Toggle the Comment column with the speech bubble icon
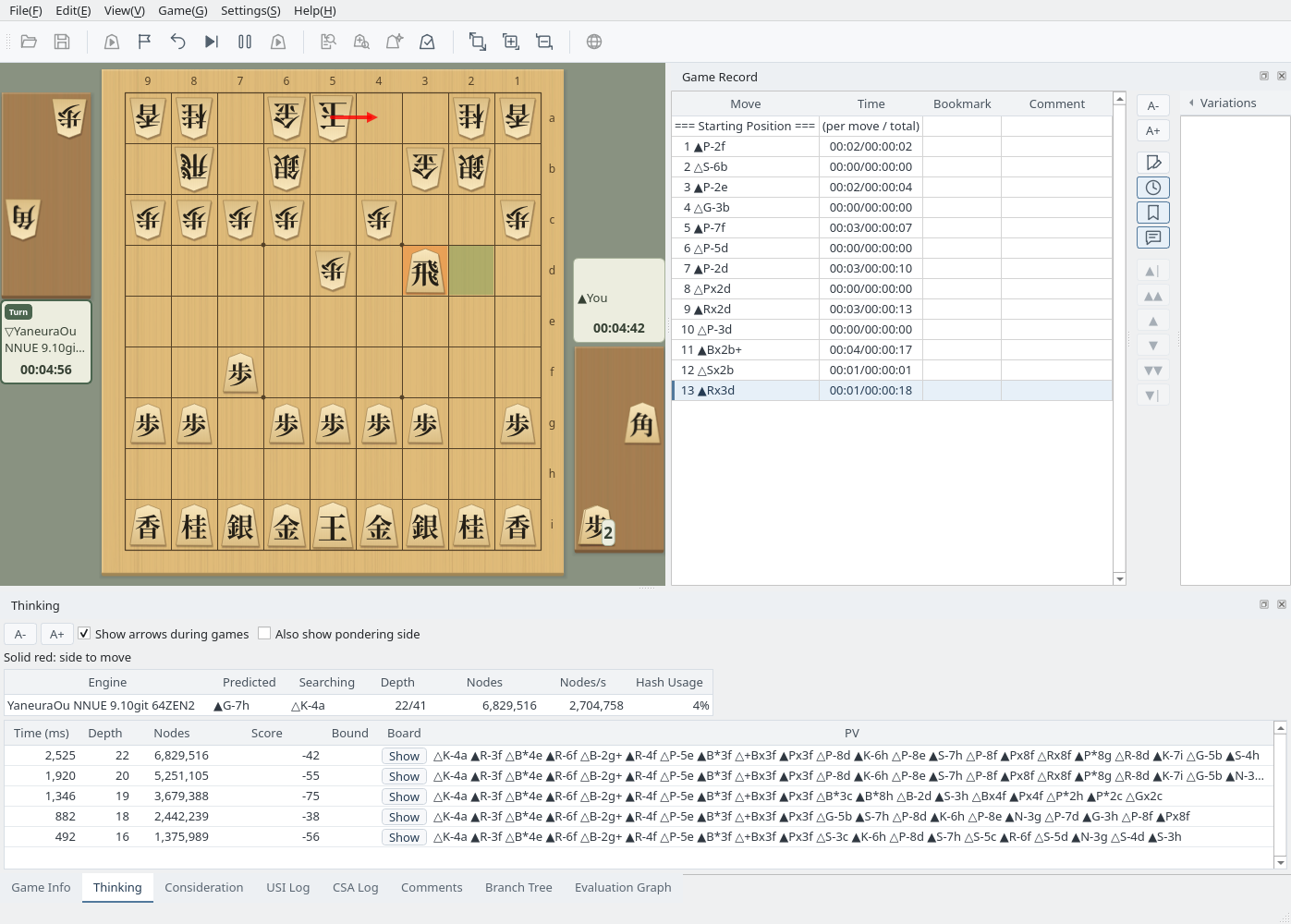This screenshot has height=924, width=1291. click(1153, 237)
